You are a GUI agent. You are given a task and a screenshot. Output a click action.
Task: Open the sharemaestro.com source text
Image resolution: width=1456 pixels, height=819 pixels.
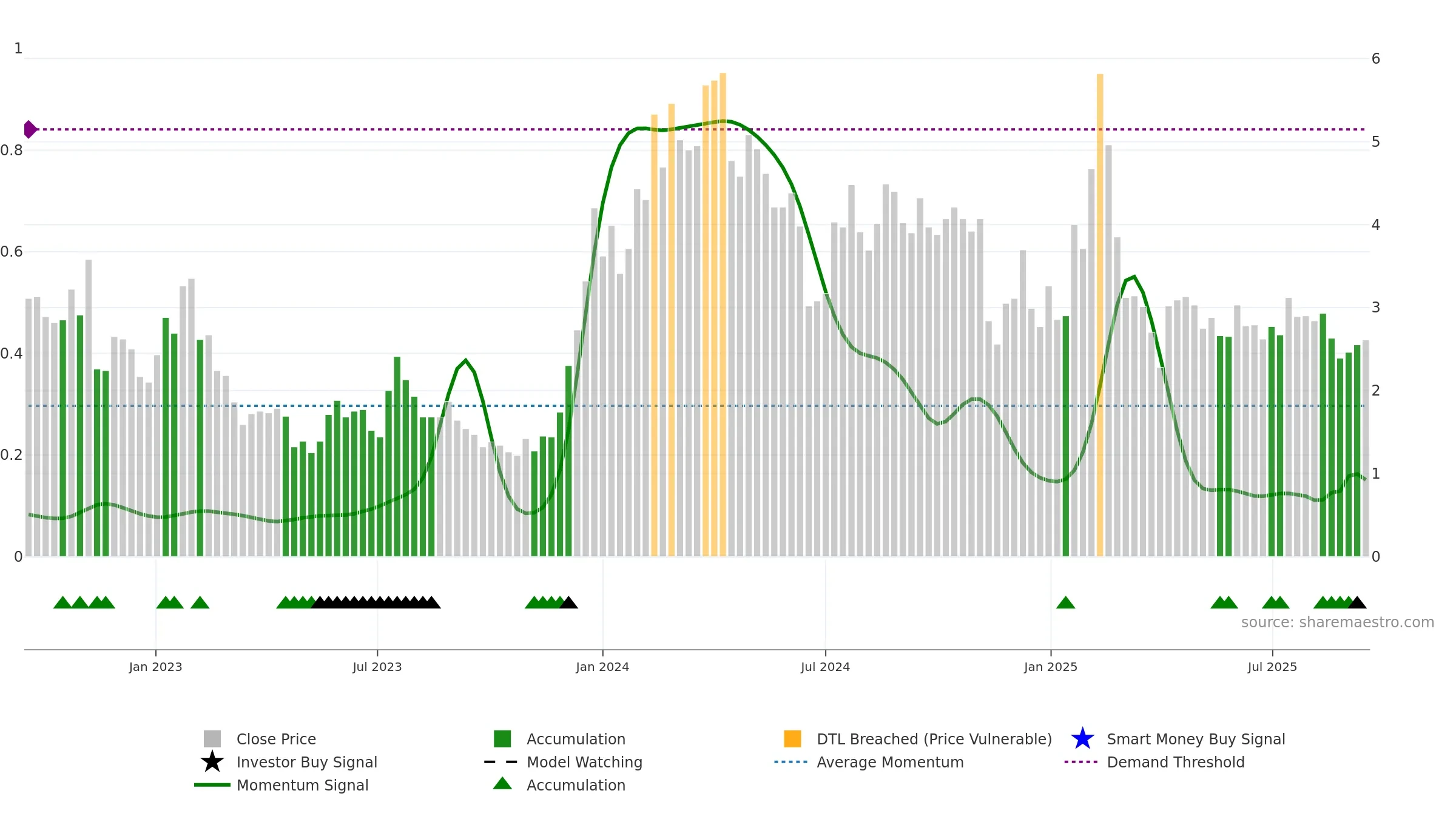(1338, 622)
